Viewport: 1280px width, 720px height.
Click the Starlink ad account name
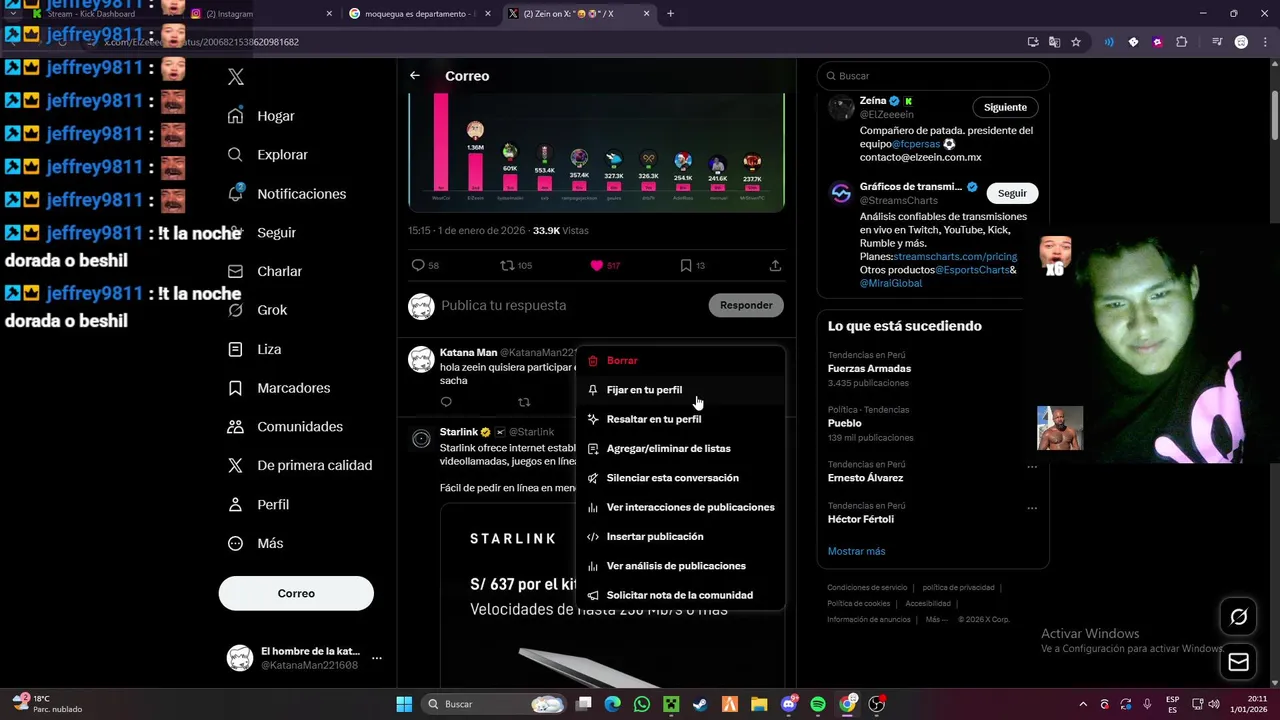tap(459, 432)
